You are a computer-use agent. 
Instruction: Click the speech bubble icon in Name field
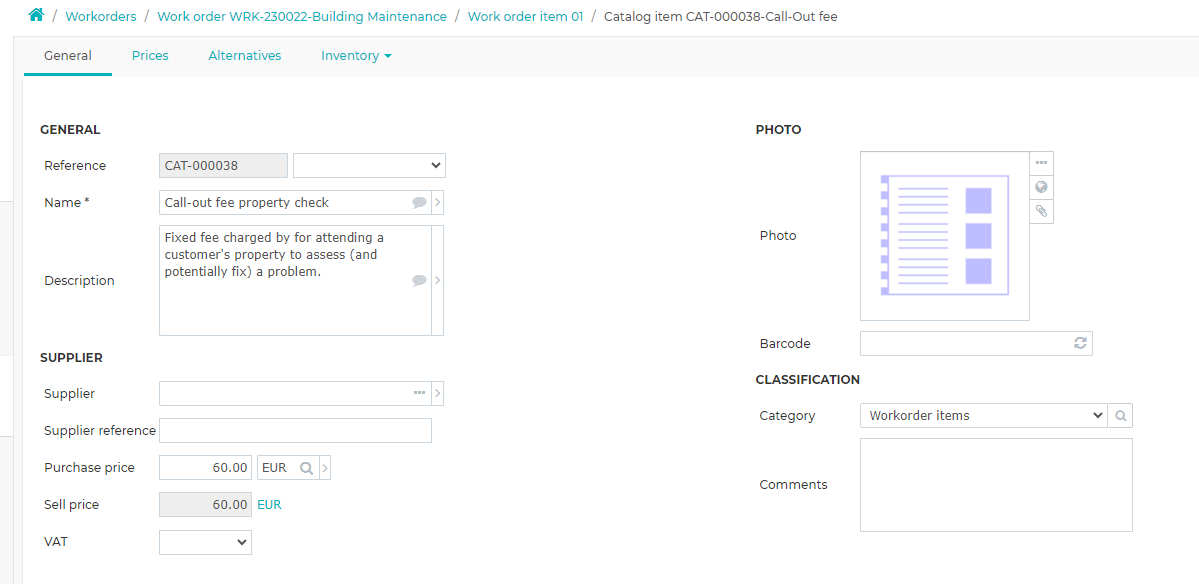tap(419, 203)
